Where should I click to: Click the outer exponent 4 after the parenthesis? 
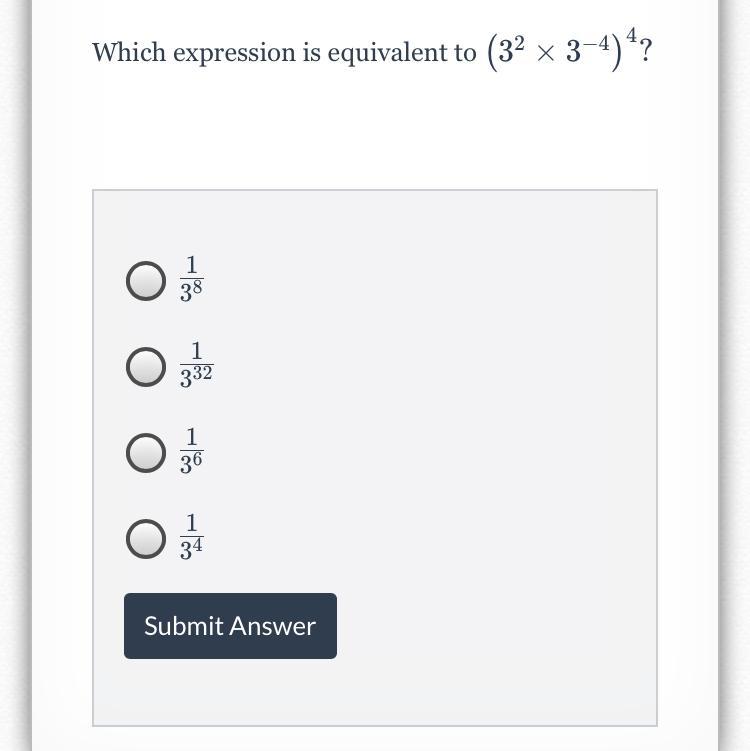pyautogui.click(x=631, y=35)
